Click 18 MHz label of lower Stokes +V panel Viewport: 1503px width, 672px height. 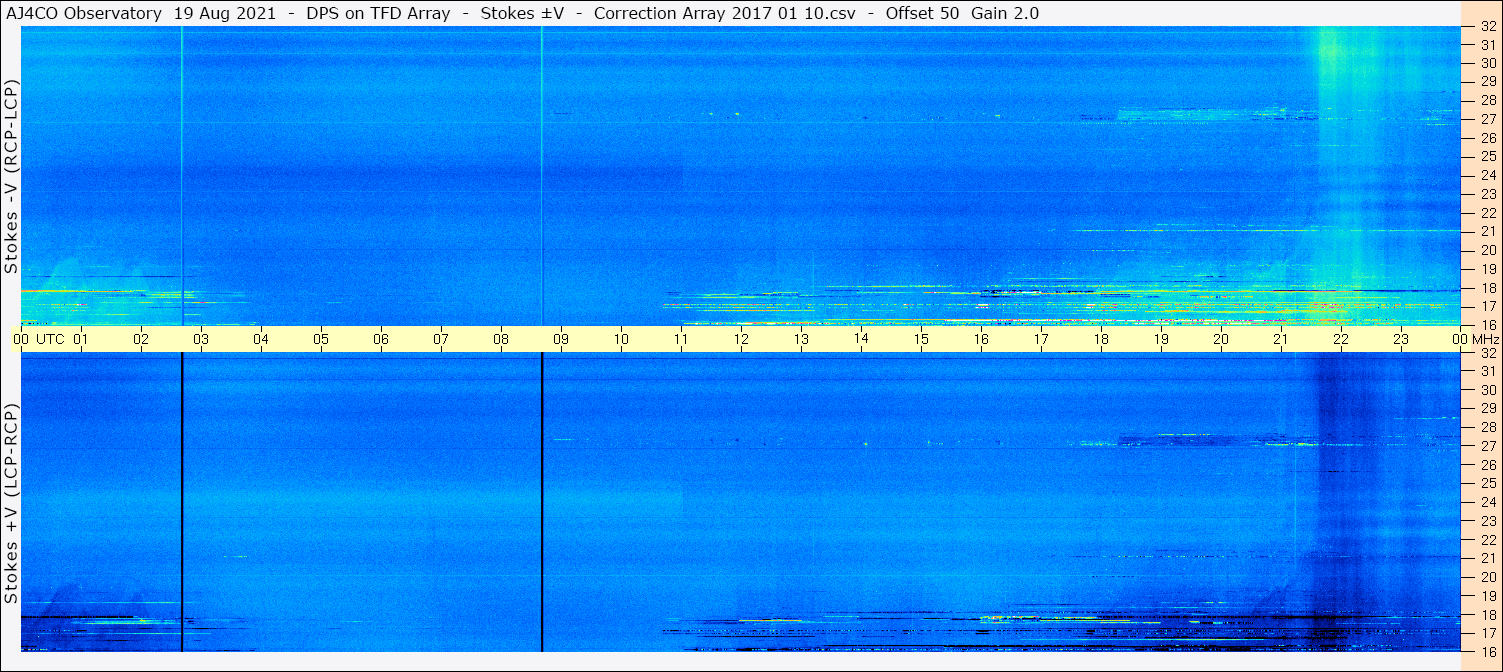click(x=1488, y=614)
